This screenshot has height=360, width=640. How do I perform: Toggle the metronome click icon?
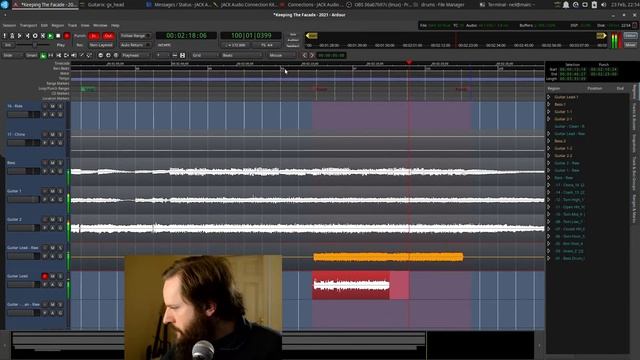[x=12, y=36]
